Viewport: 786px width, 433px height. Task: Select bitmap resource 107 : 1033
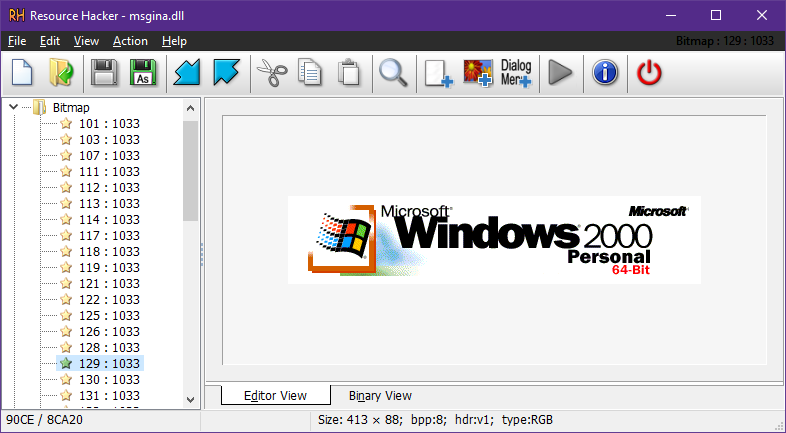tap(109, 155)
